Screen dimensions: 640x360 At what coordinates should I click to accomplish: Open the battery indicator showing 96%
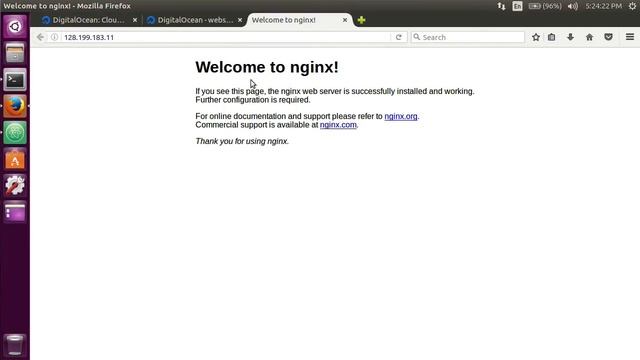545,6
